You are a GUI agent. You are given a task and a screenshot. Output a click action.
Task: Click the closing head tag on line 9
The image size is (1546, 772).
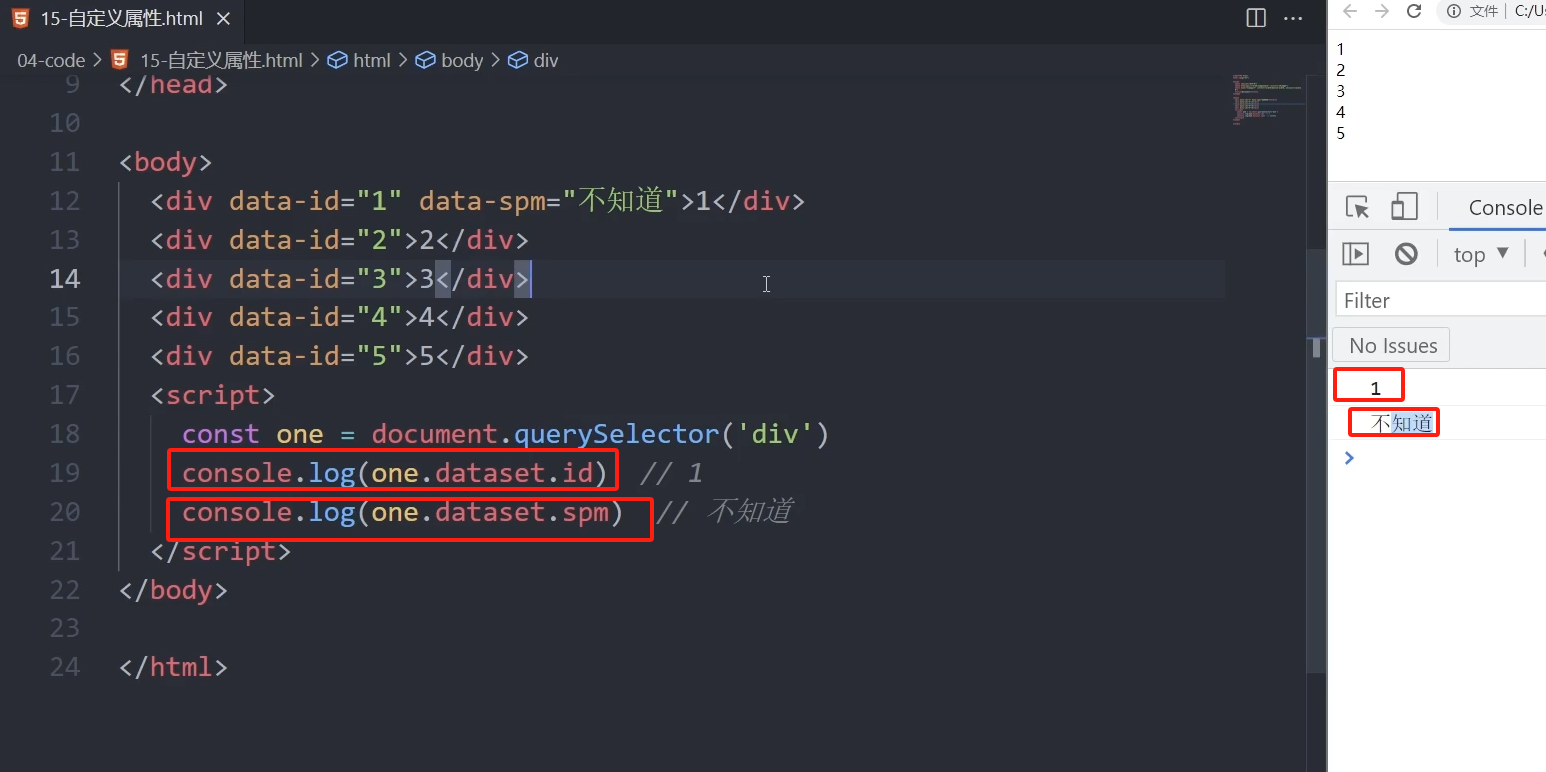click(173, 84)
